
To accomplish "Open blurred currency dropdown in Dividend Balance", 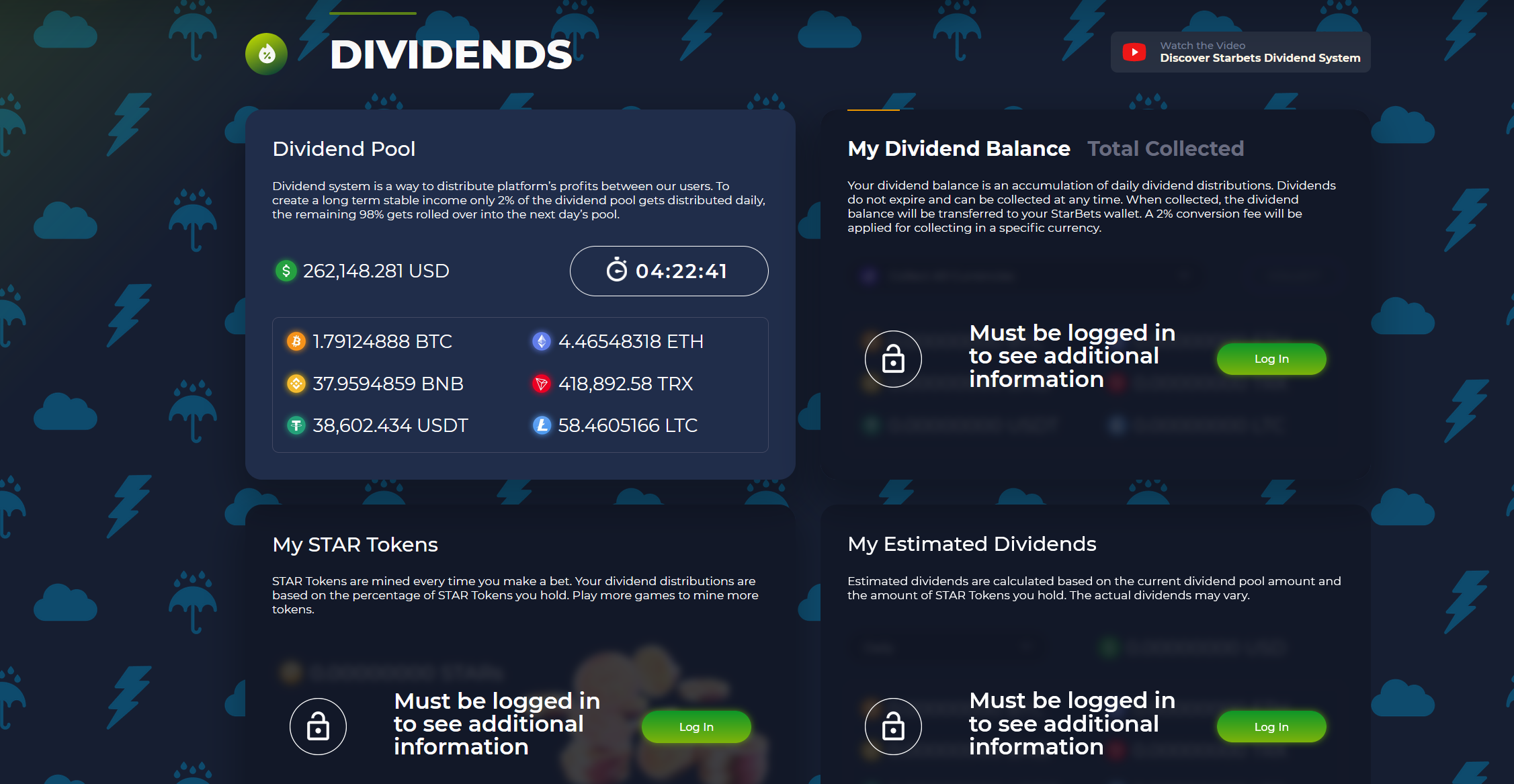I will (x=1026, y=276).
